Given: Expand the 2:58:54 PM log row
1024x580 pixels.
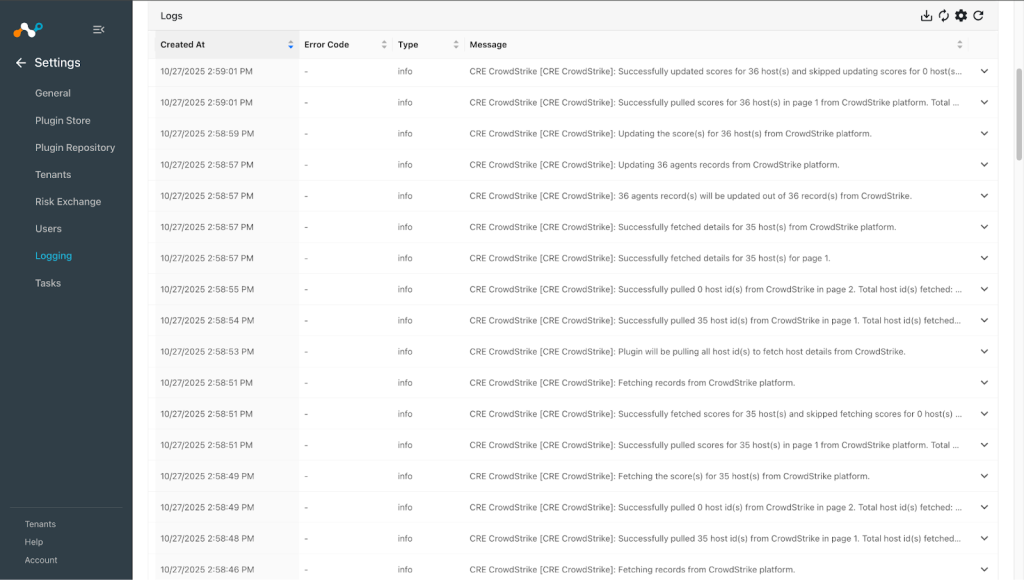Looking at the screenshot, I should tap(984, 320).
